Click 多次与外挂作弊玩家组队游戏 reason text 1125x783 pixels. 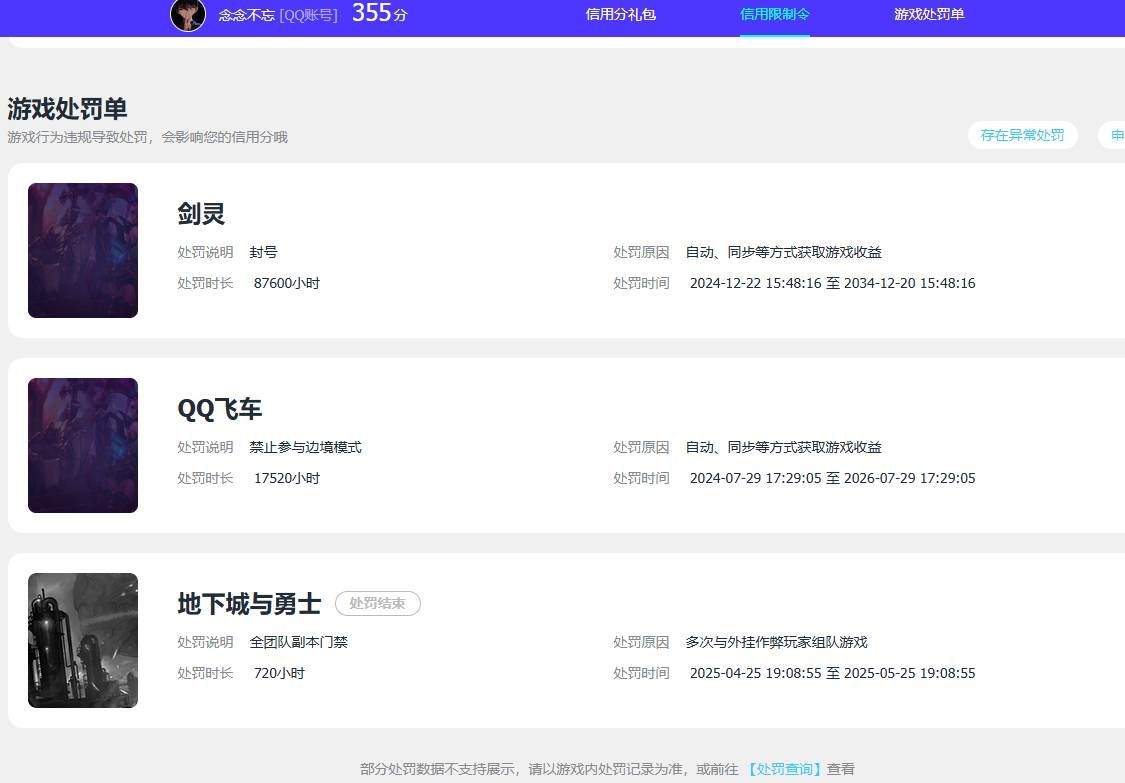[x=776, y=642]
